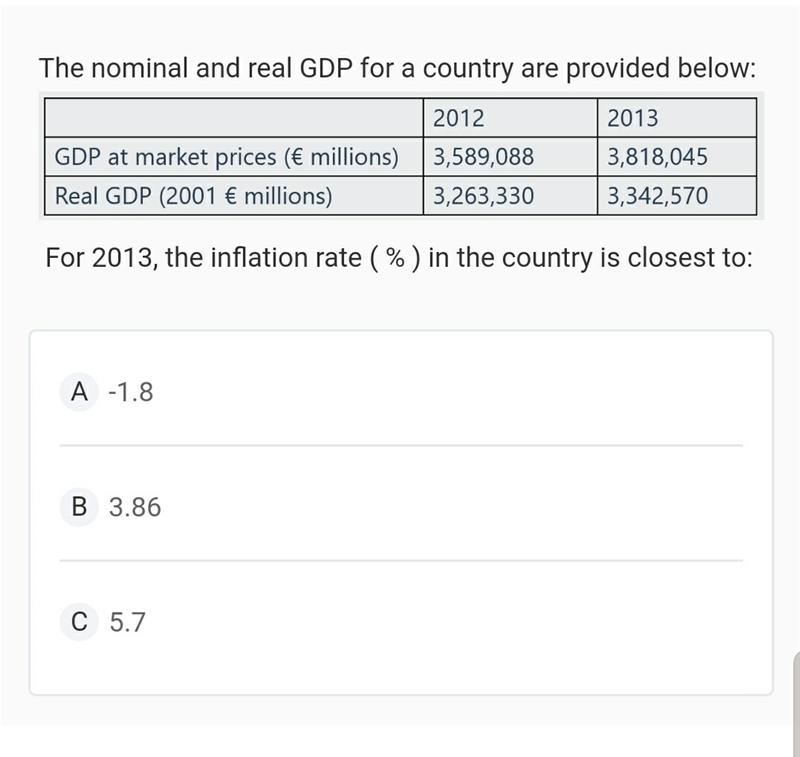Viewport: 800px width, 757px height.
Task: Click the 2013 column header cell
Action: [677, 118]
